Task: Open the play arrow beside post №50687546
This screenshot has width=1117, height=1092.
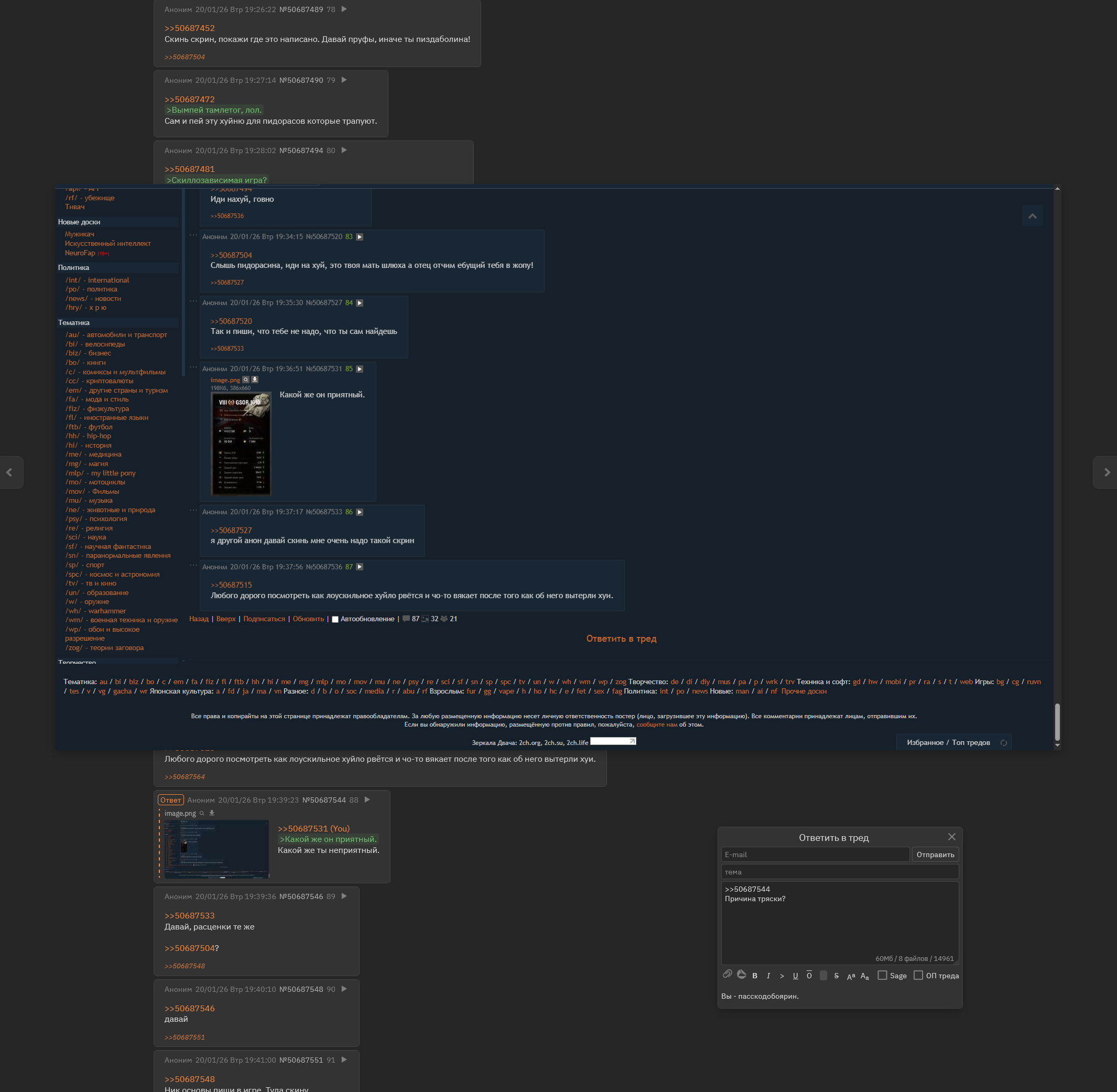Action: coord(344,896)
